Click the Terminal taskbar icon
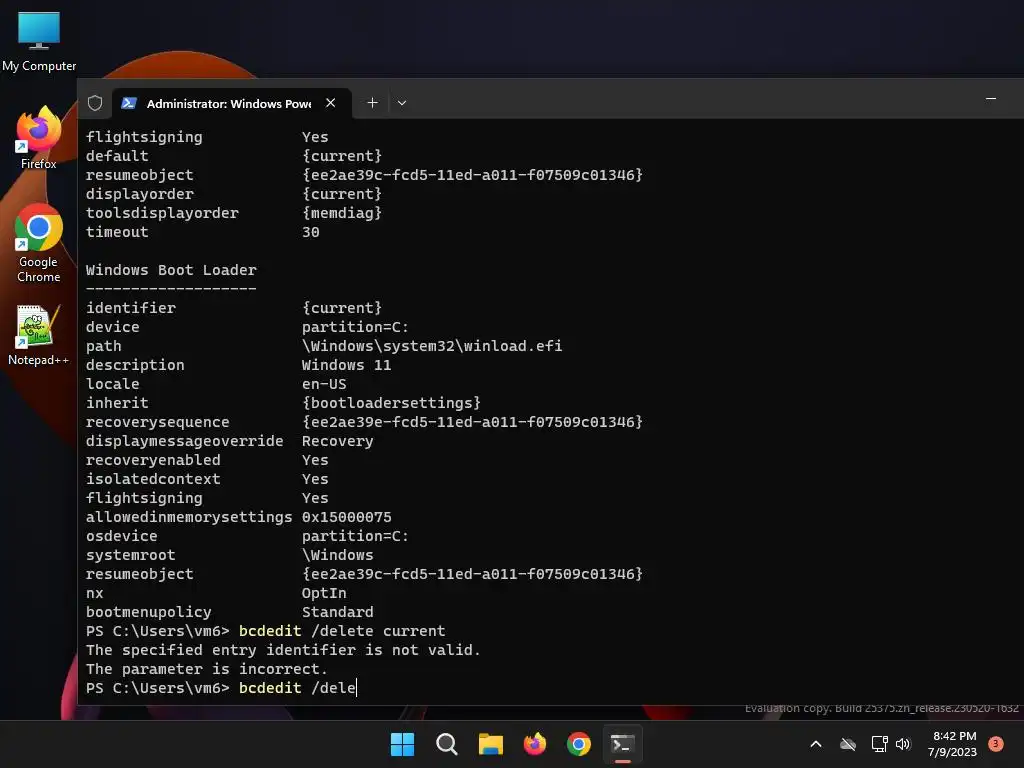This screenshot has height=768, width=1024. (x=622, y=744)
